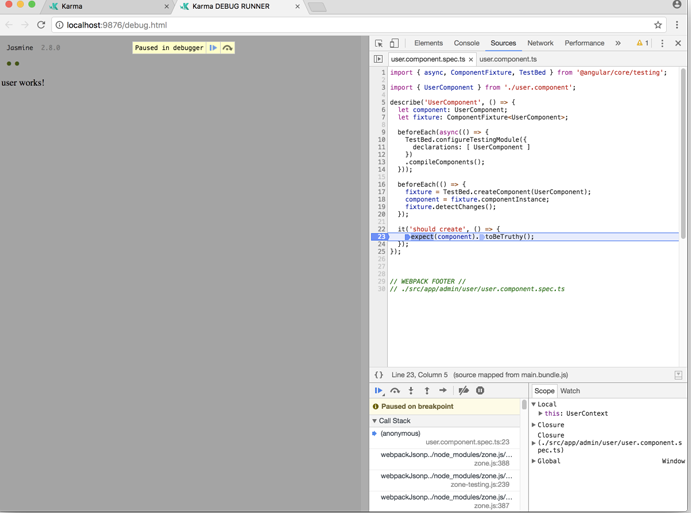This screenshot has height=513, width=691.
Task: Click the source editor vertical scrollbar
Action: coord(683,154)
